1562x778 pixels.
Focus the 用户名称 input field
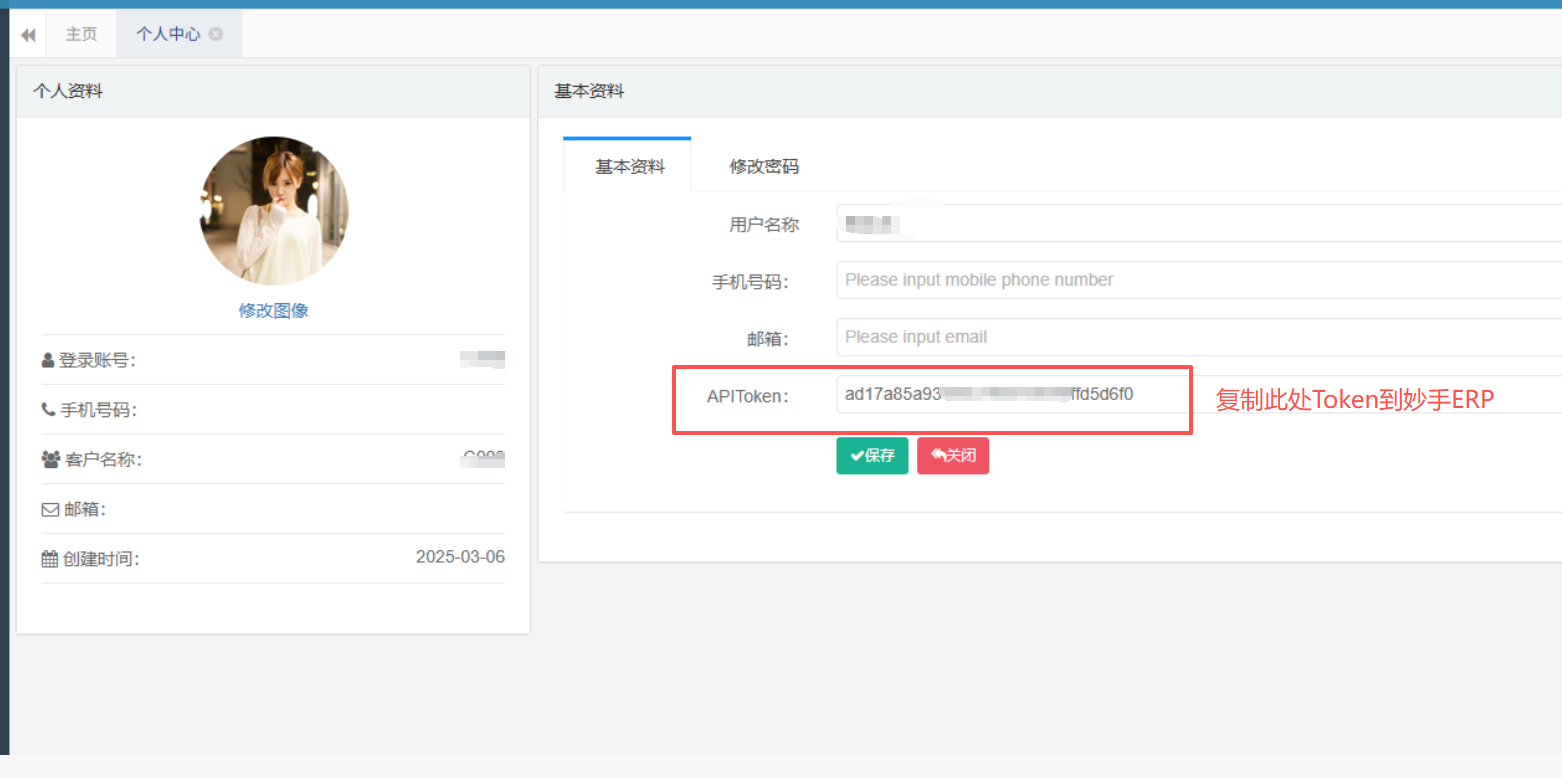point(1199,223)
